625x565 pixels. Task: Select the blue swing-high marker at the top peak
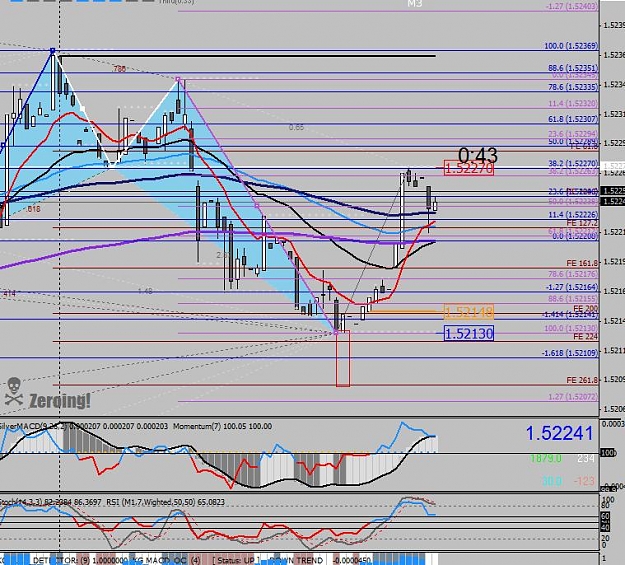point(53,51)
